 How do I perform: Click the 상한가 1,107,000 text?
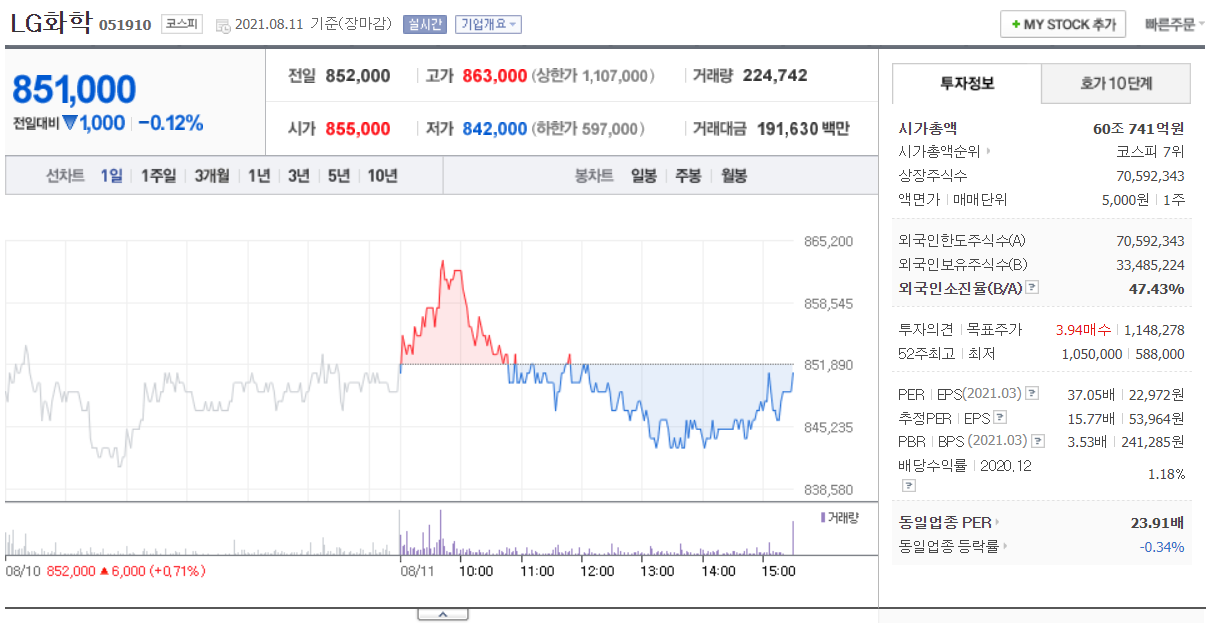click(593, 76)
